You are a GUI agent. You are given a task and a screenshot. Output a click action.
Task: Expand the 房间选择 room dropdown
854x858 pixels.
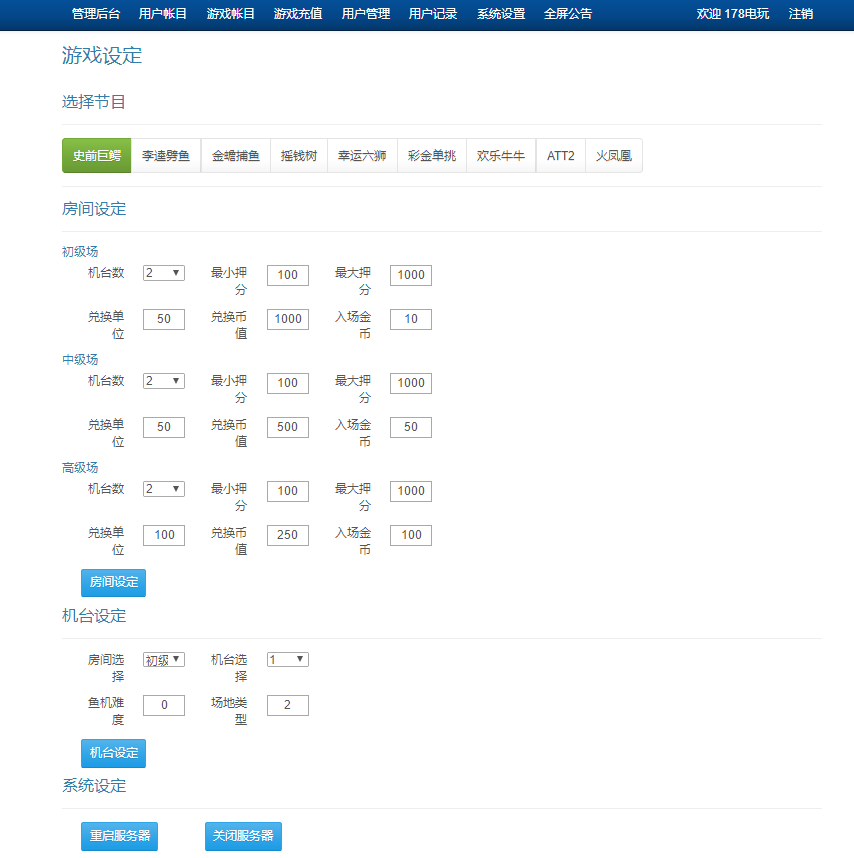(x=163, y=659)
